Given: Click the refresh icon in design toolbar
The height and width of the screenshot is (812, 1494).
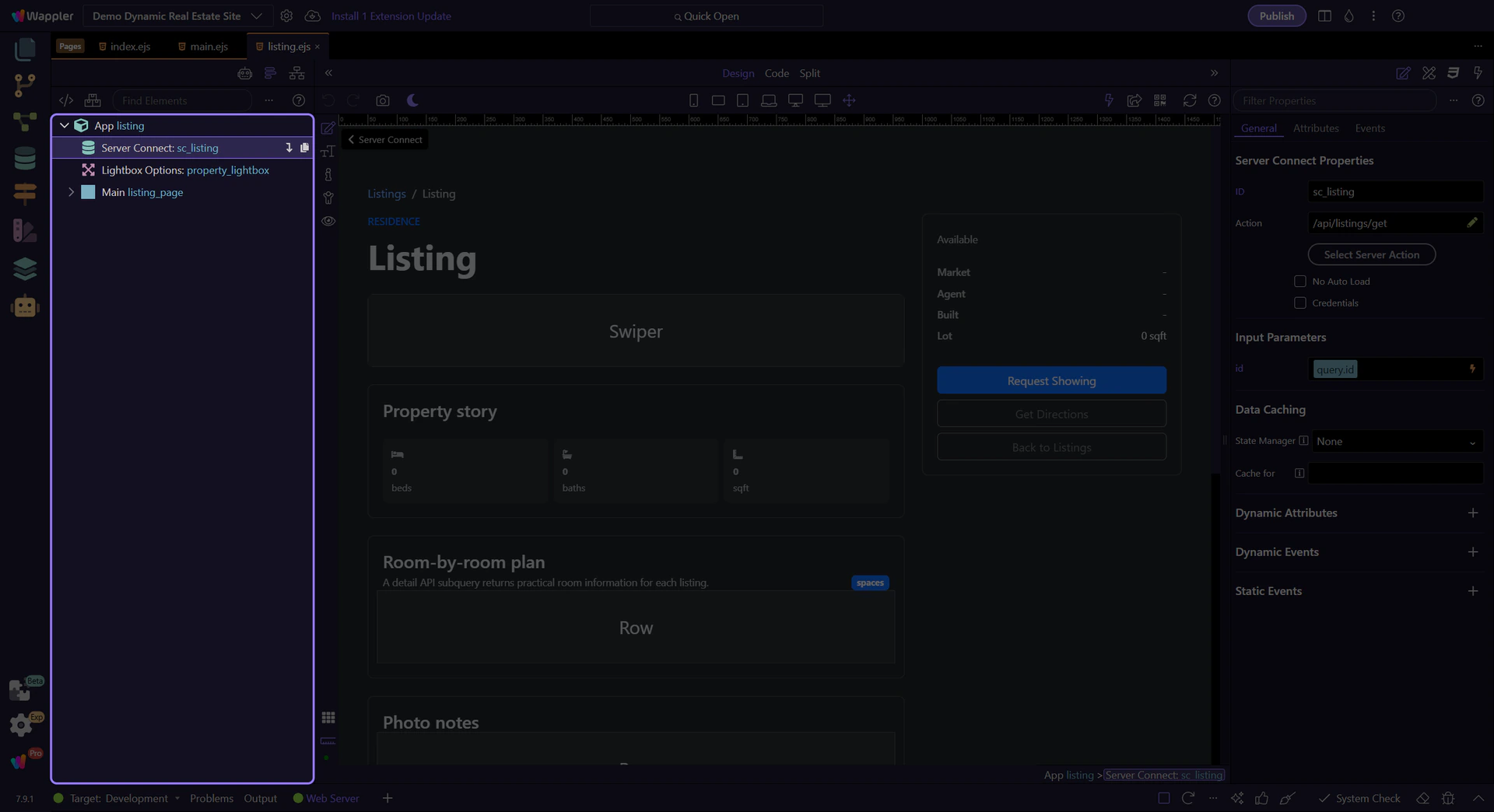Looking at the screenshot, I should click(x=1189, y=100).
